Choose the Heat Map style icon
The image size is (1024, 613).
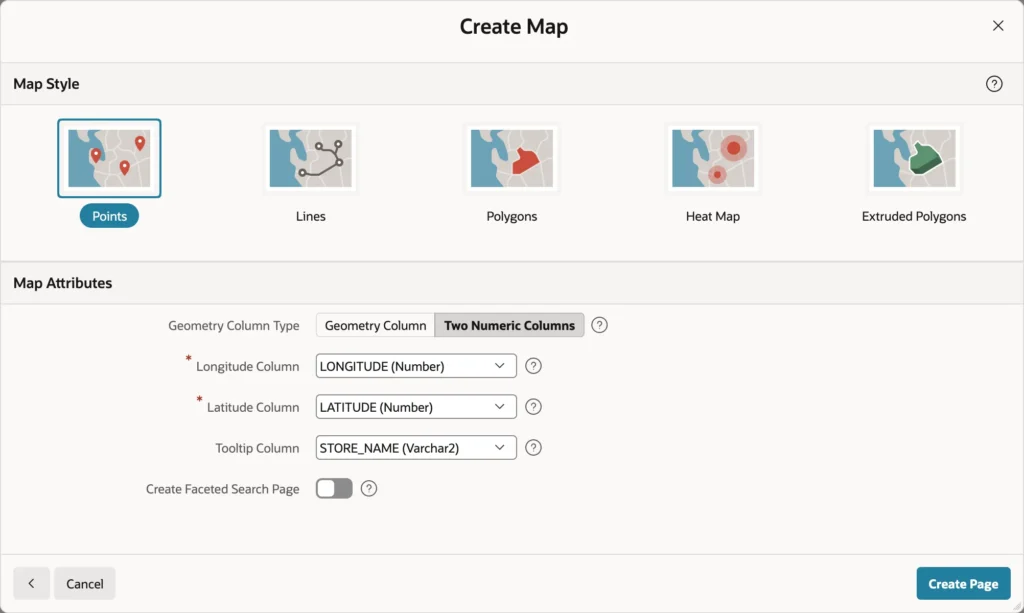[x=712, y=158]
